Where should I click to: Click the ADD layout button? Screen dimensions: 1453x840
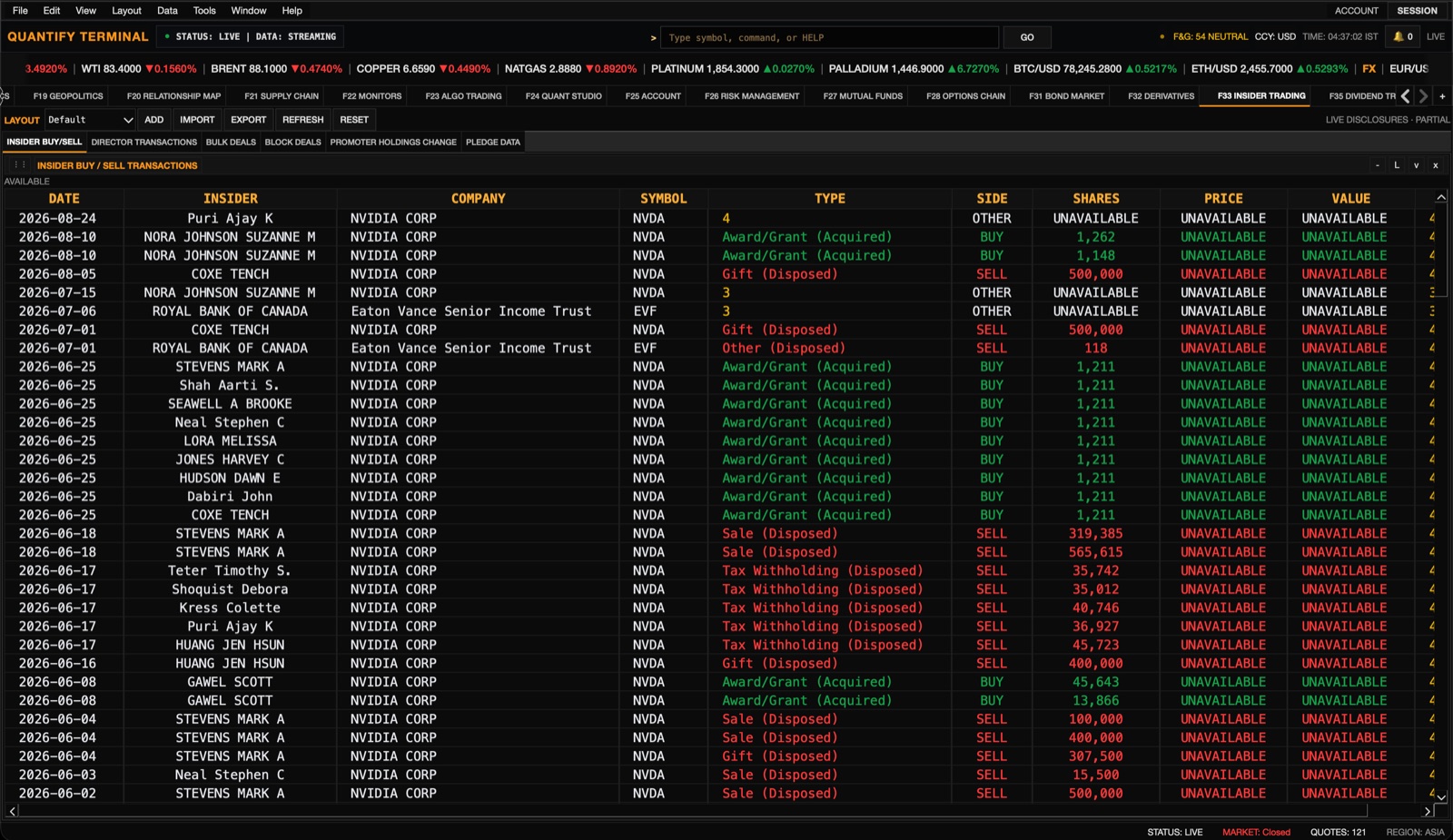154,120
